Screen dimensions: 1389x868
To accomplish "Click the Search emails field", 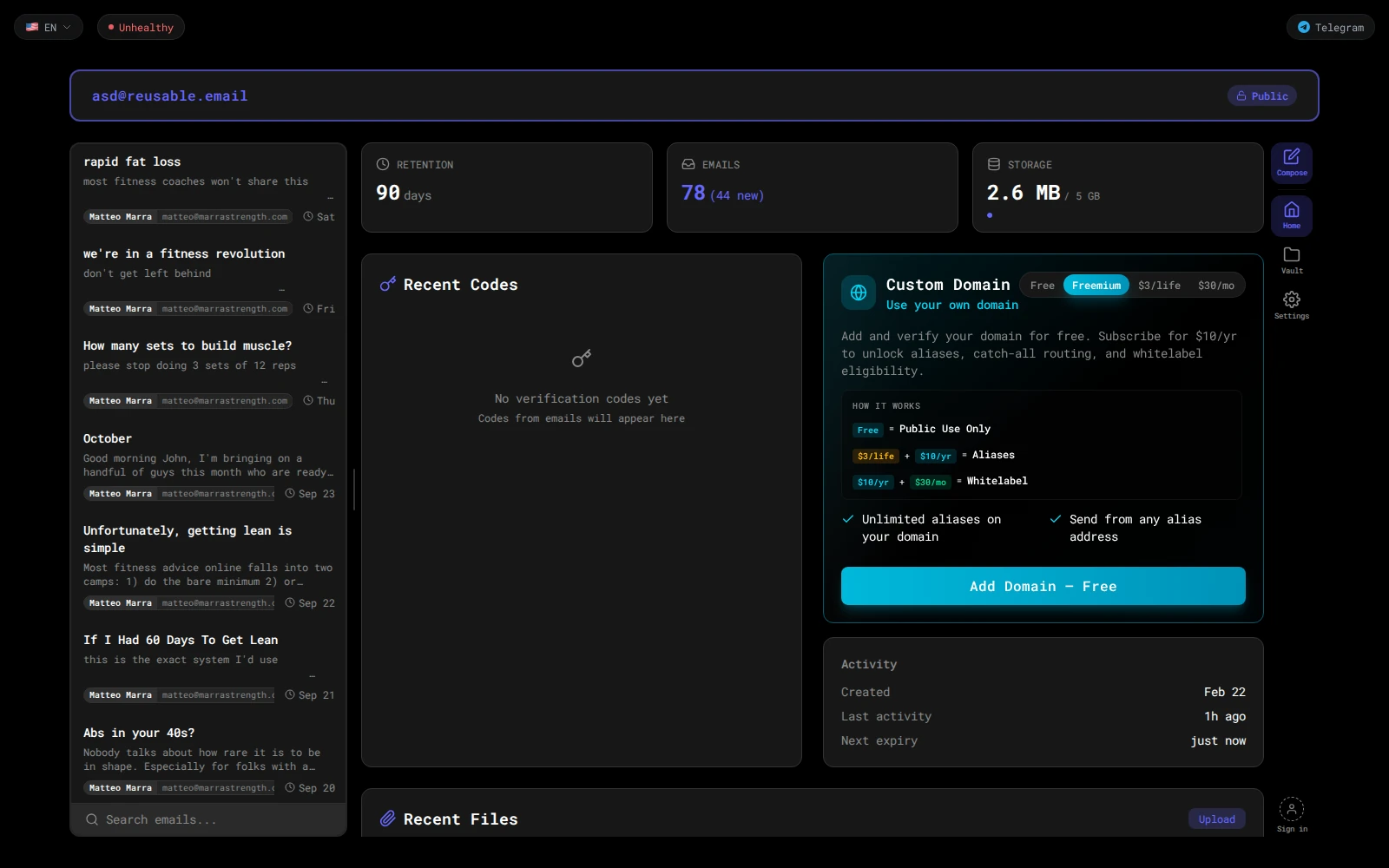I will tap(208, 819).
